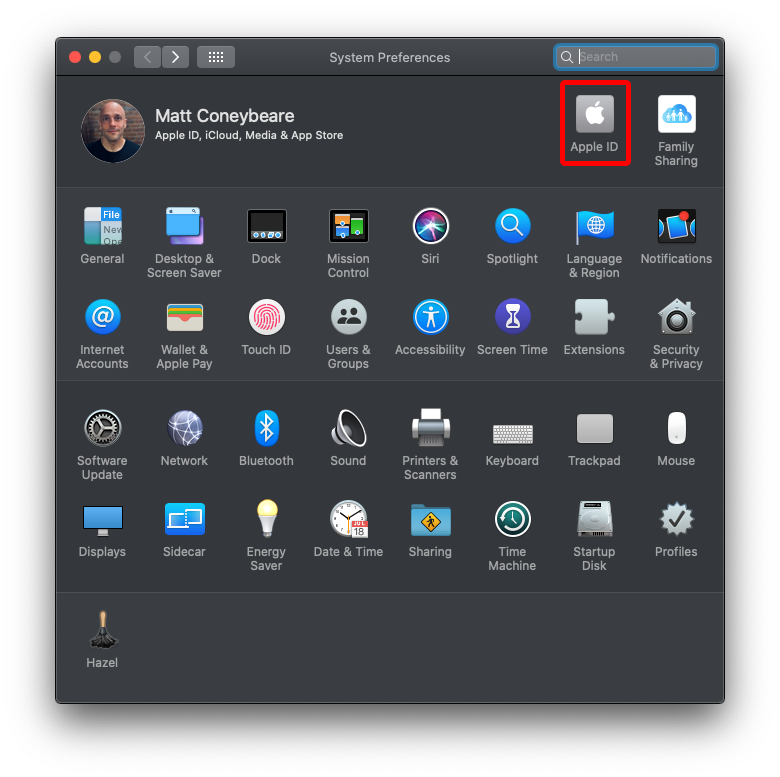Click the forward navigation arrow
The width and height of the screenshot is (780, 777).
pos(176,57)
